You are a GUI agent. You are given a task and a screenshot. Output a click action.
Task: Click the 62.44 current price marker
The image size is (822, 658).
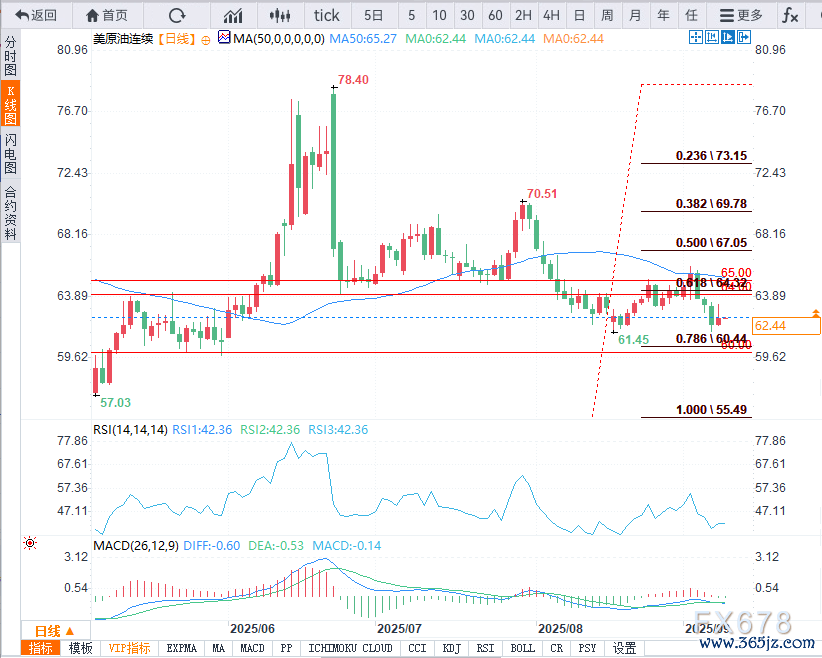(787, 325)
